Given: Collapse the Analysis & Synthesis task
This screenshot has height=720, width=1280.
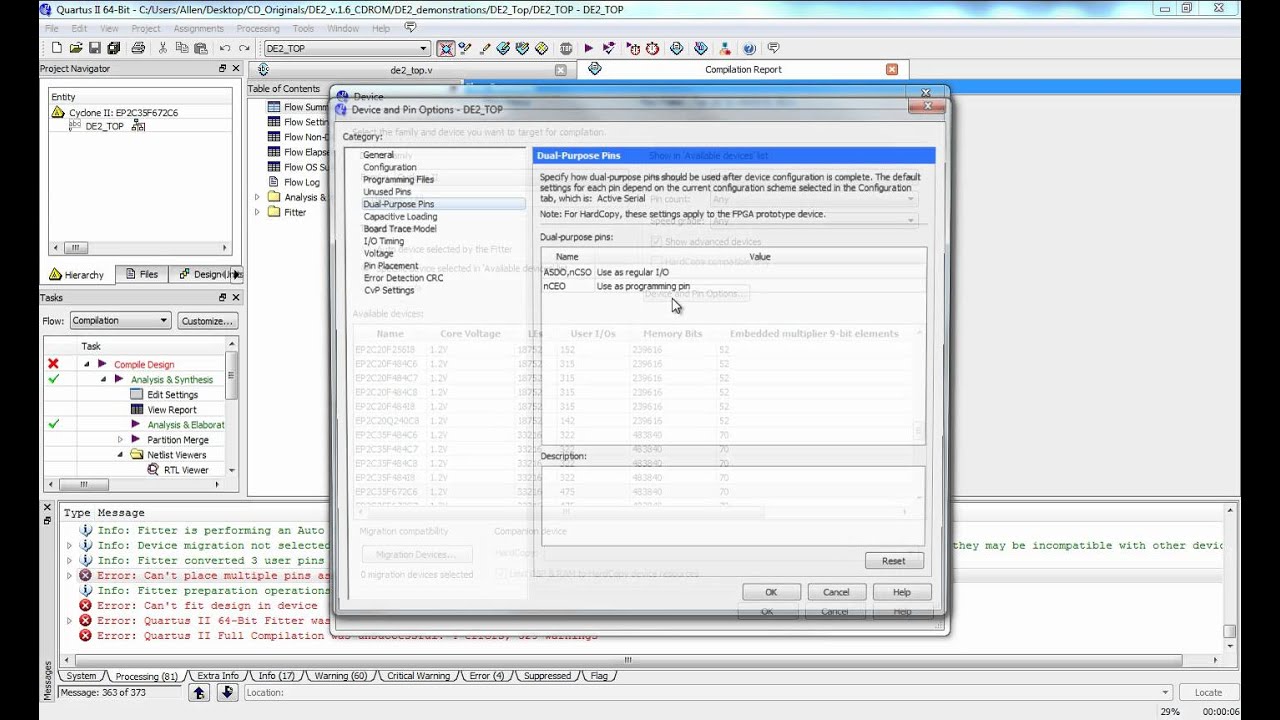Looking at the screenshot, I should click(x=103, y=379).
